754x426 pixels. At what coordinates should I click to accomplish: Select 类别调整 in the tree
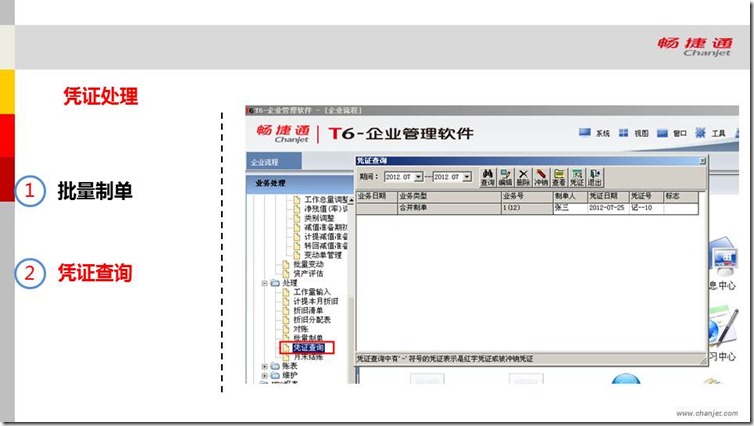[319, 218]
